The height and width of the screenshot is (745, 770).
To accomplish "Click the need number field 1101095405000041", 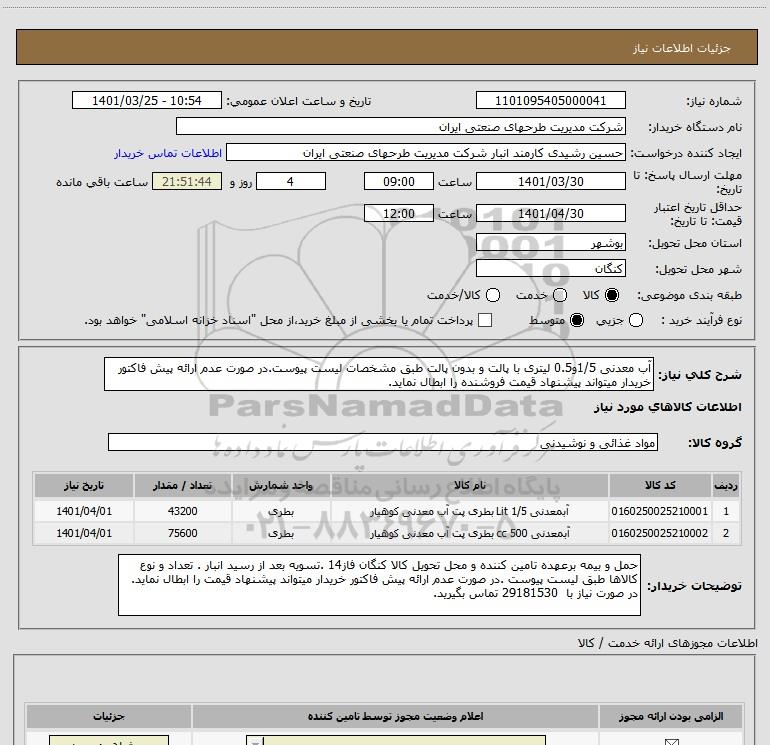I will pyautogui.click(x=550, y=100).
